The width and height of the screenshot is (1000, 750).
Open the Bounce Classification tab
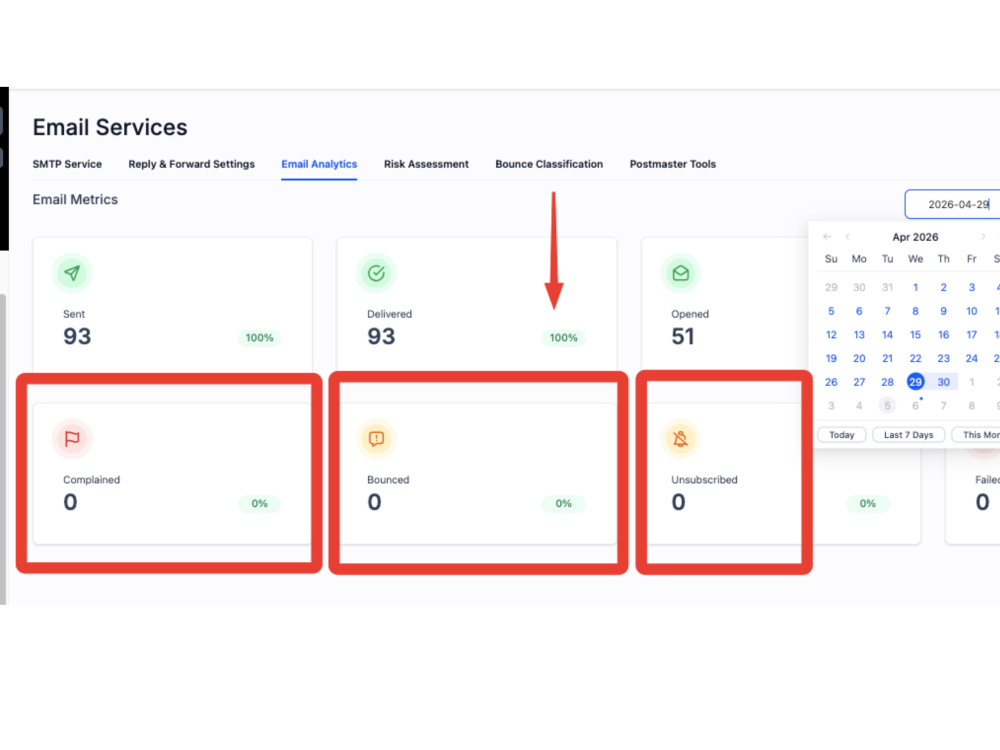[x=549, y=164]
